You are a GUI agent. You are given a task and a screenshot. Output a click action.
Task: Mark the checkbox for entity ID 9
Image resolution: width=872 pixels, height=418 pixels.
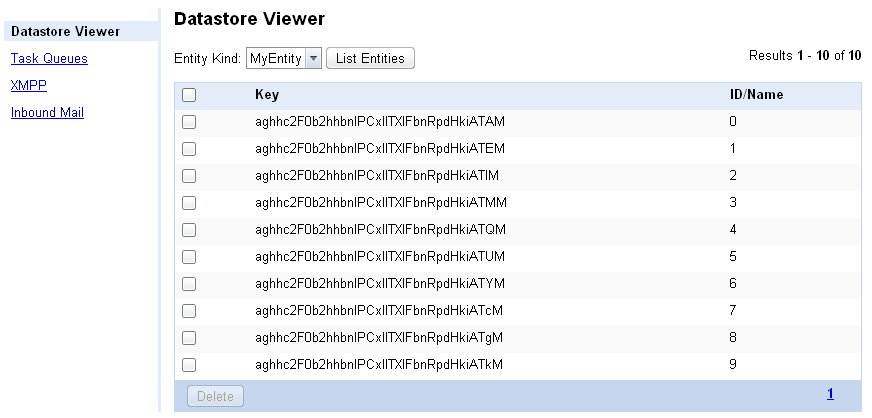click(x=189, y=365)
